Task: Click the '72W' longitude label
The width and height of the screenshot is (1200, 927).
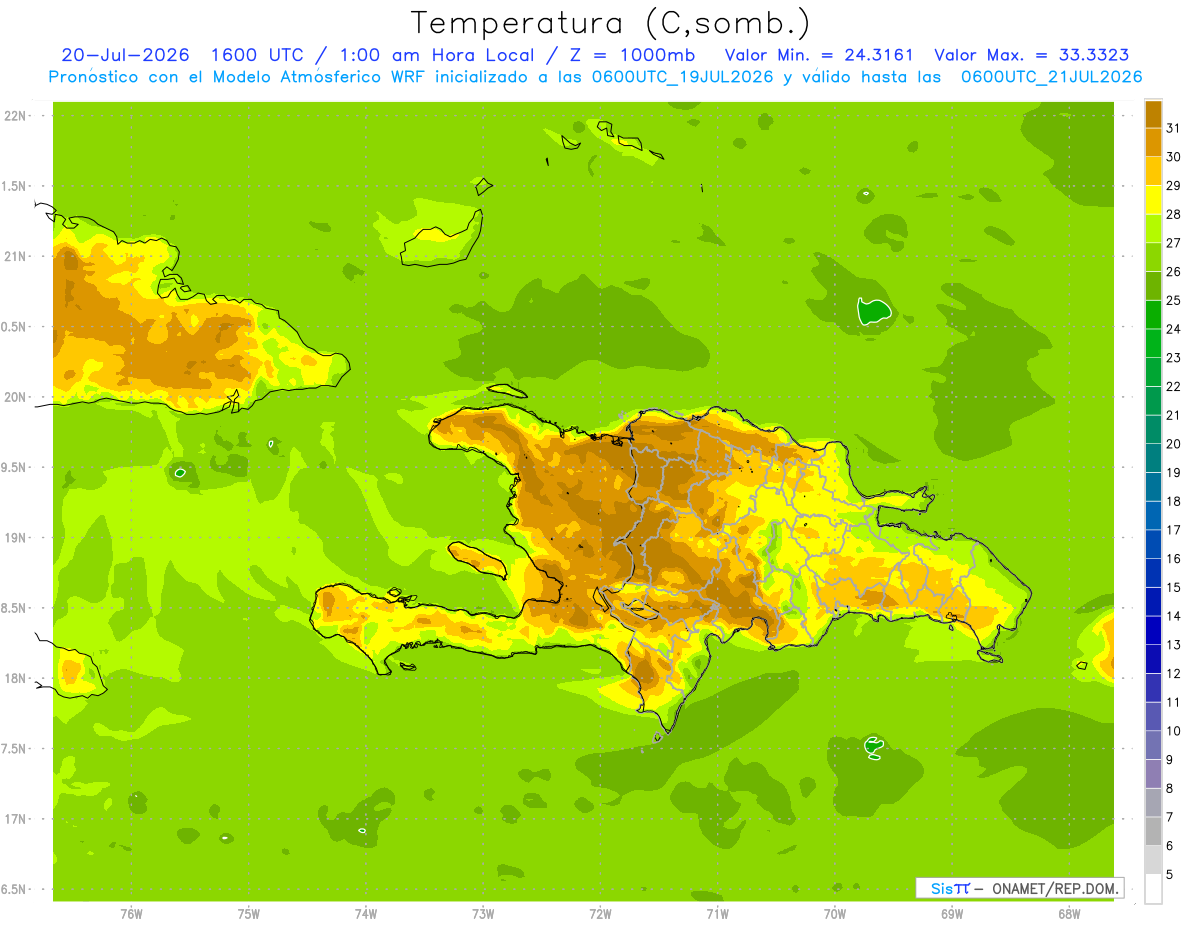Action: pyautogui.click(x=600, y=914)
